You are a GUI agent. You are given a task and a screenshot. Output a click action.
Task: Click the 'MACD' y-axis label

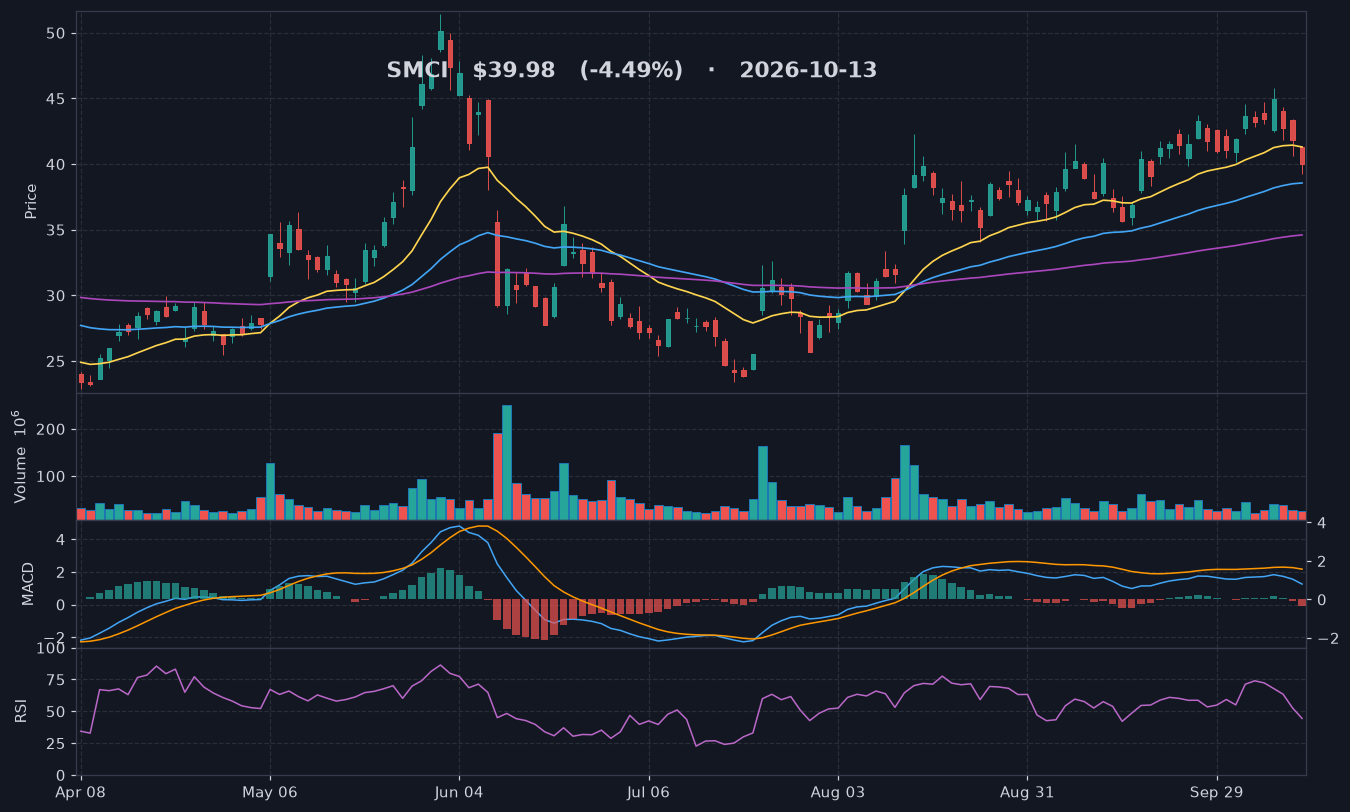click(28, 583)
